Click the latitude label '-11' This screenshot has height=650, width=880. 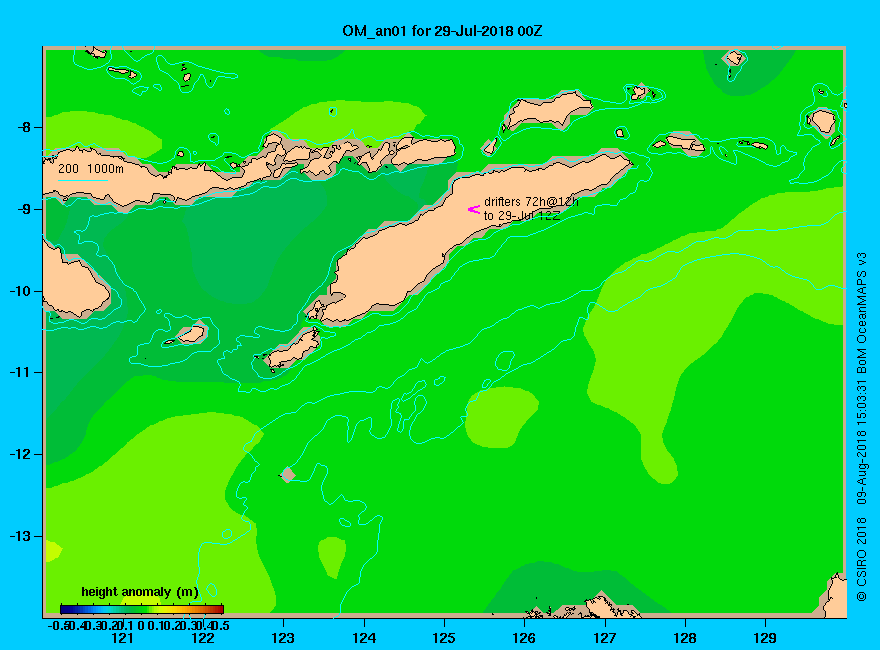21,372
